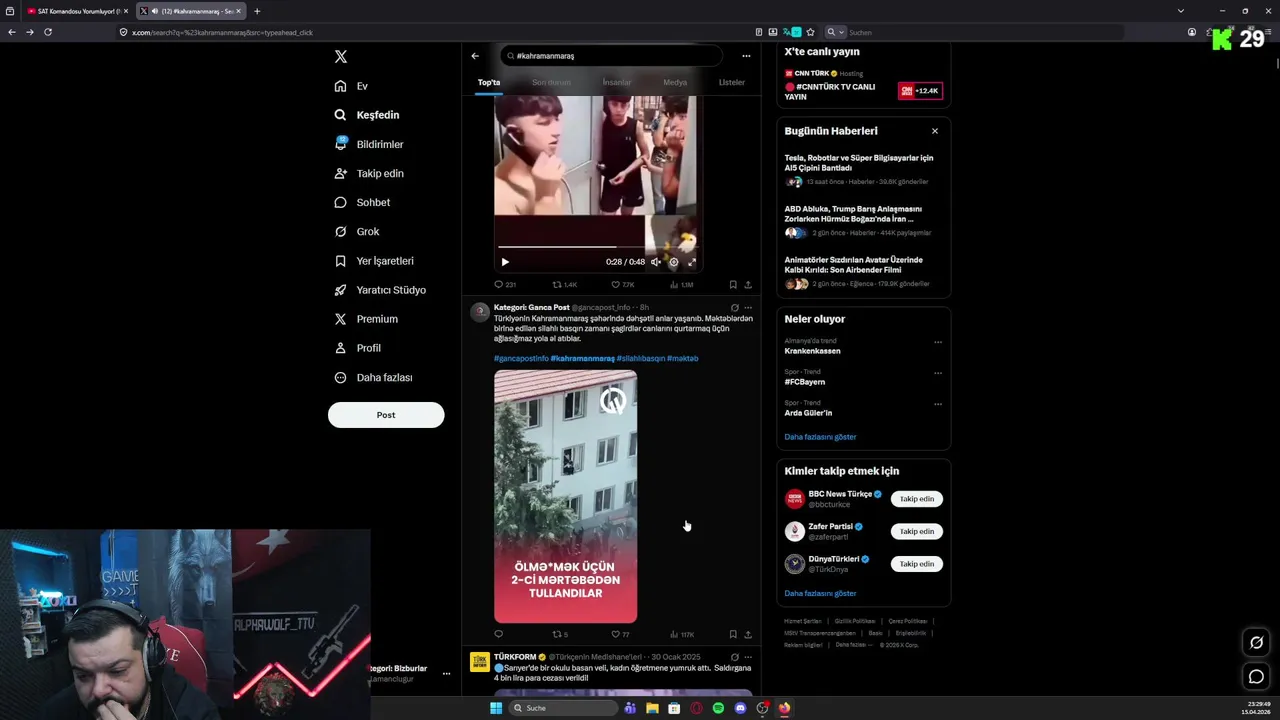The image size is (1280, 720).
Task: Switch to the Listeler tab
Action: [732, 82]
